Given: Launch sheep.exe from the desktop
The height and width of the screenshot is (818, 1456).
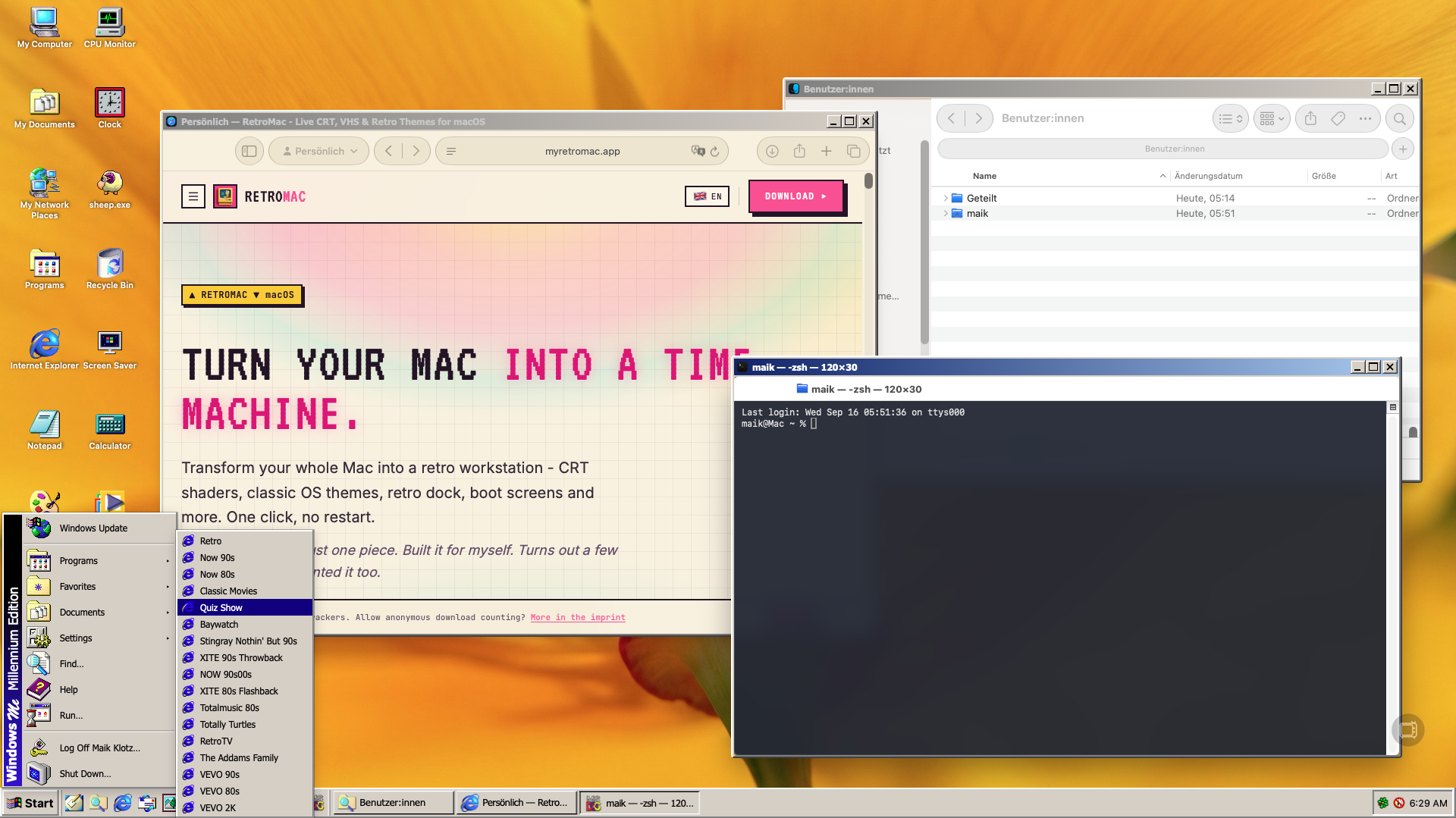Looking at the screenshot, I should click(110, 189).
